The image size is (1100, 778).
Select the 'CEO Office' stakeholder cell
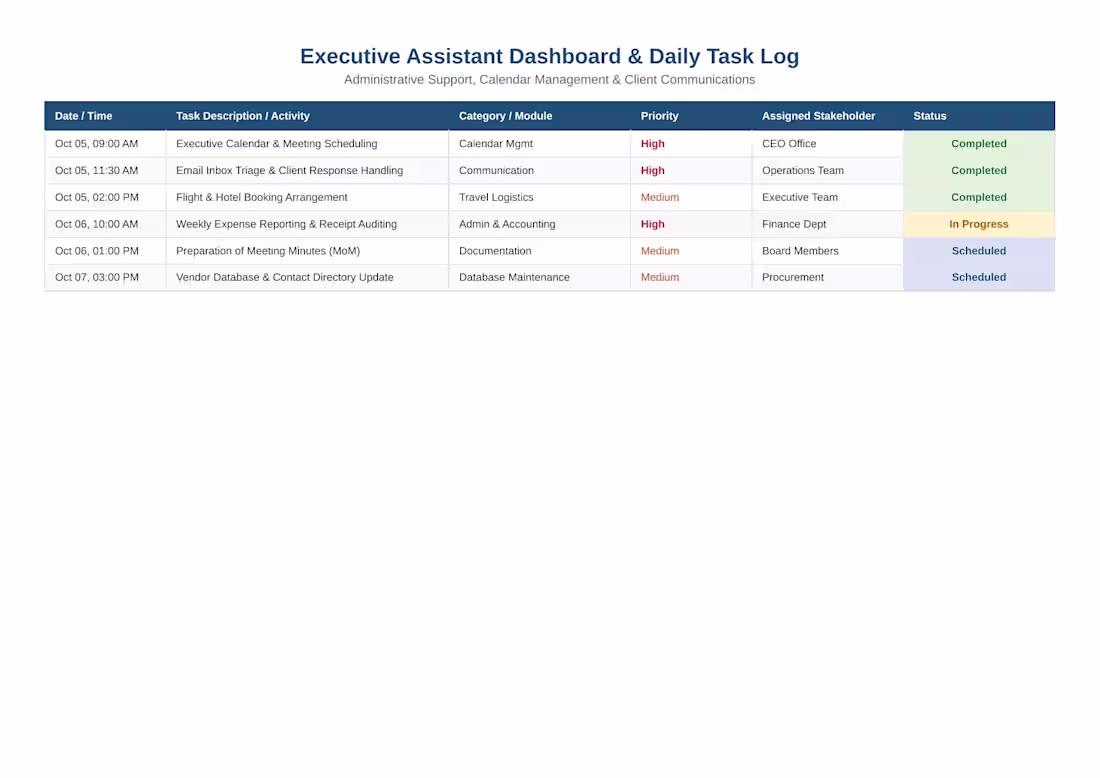click(828, 144)
